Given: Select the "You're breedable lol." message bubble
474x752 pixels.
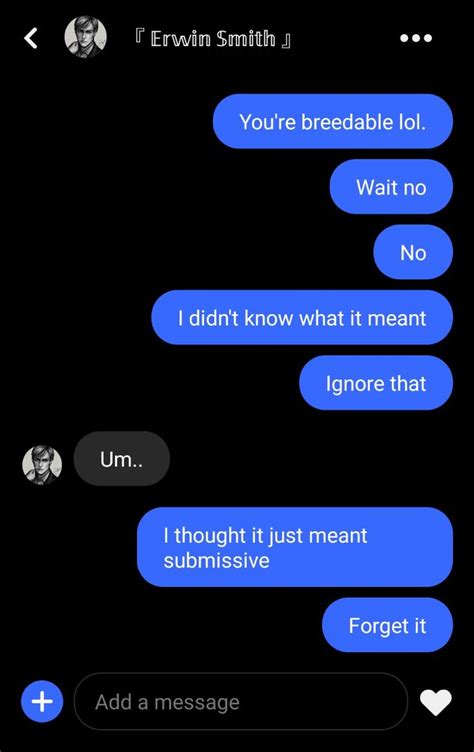Looking at the screenshot, I should click(332, 121).
